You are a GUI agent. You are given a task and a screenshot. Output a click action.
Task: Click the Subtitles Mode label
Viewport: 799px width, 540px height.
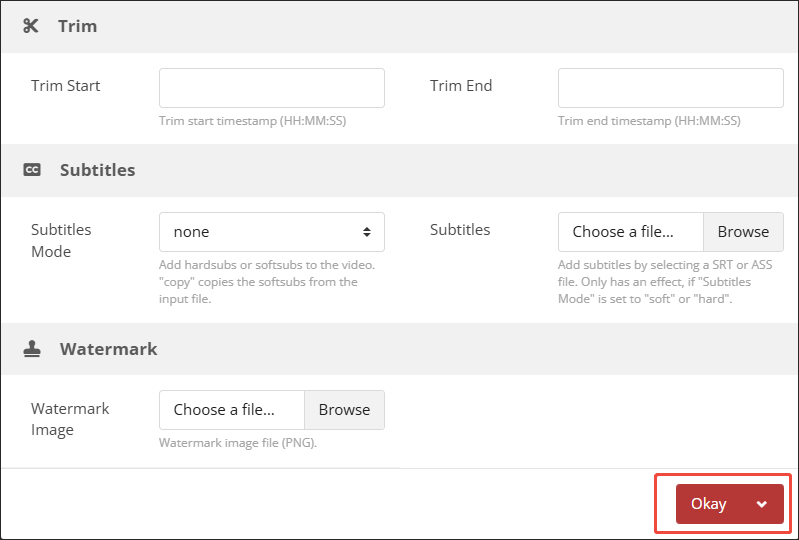click(x=61, y=240)
